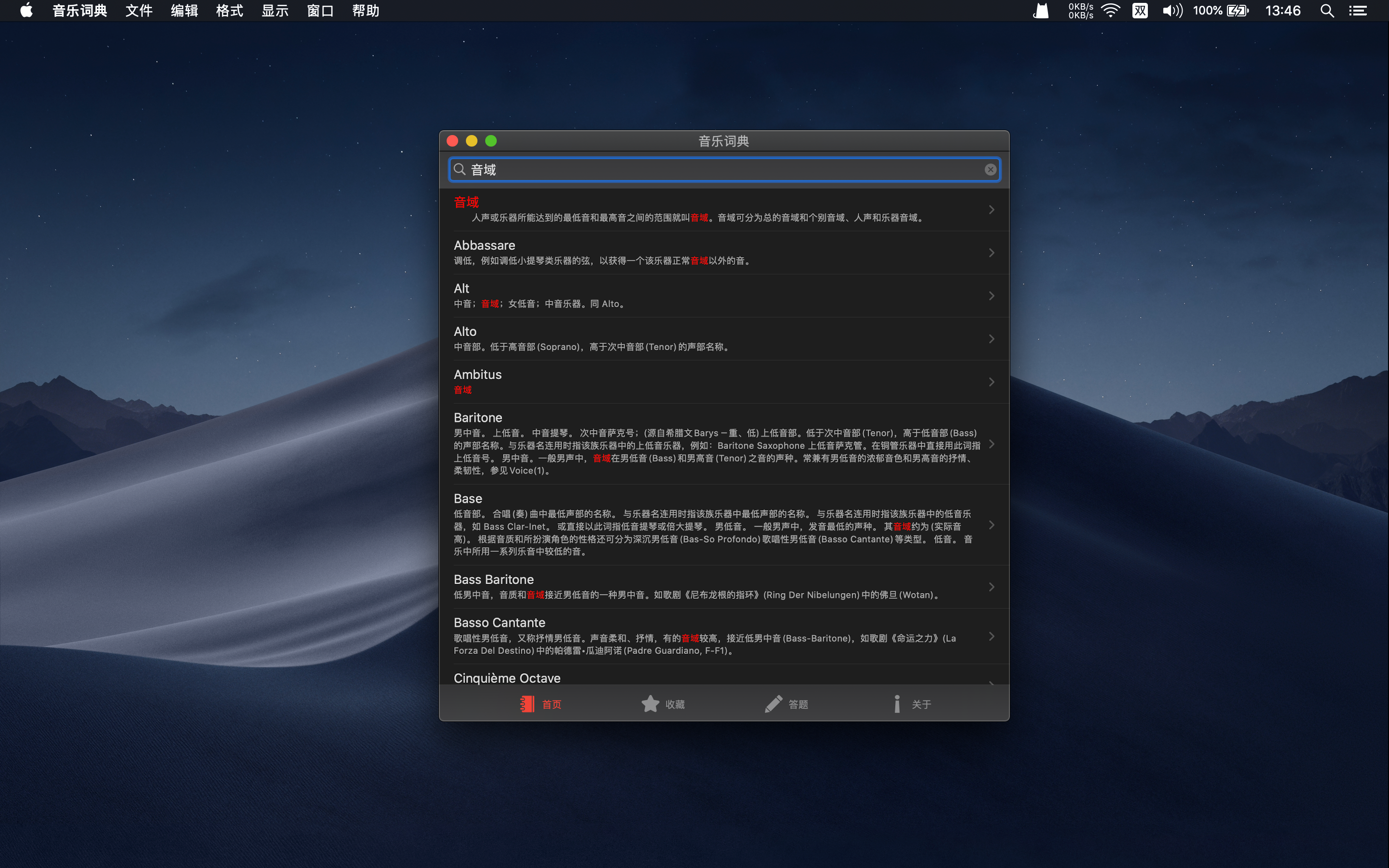Switch to the 关于 tab label
Screen dimensions: 1389x868
[921, 705]
